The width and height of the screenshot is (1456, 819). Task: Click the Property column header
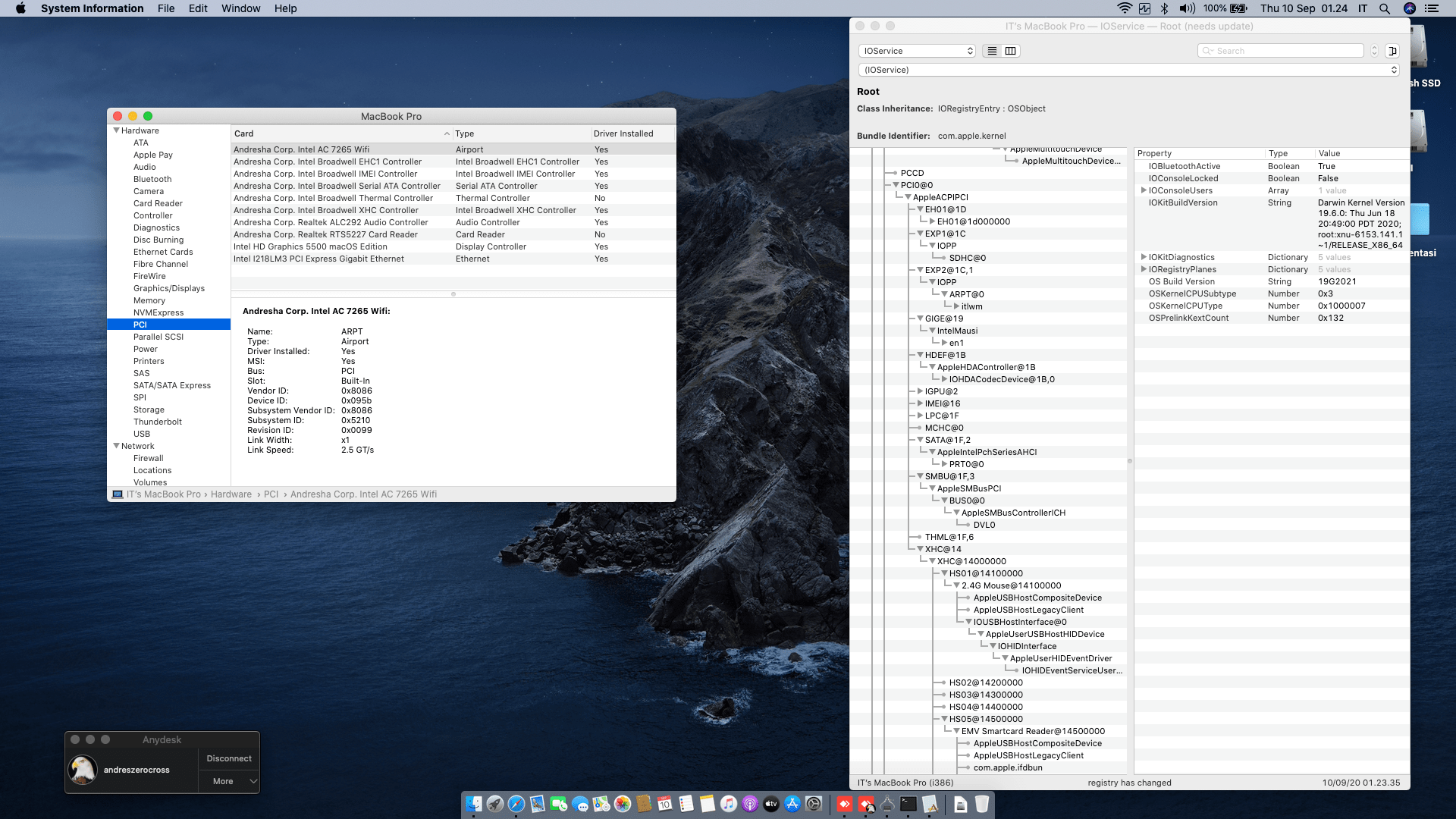(x=1200, y=153)
